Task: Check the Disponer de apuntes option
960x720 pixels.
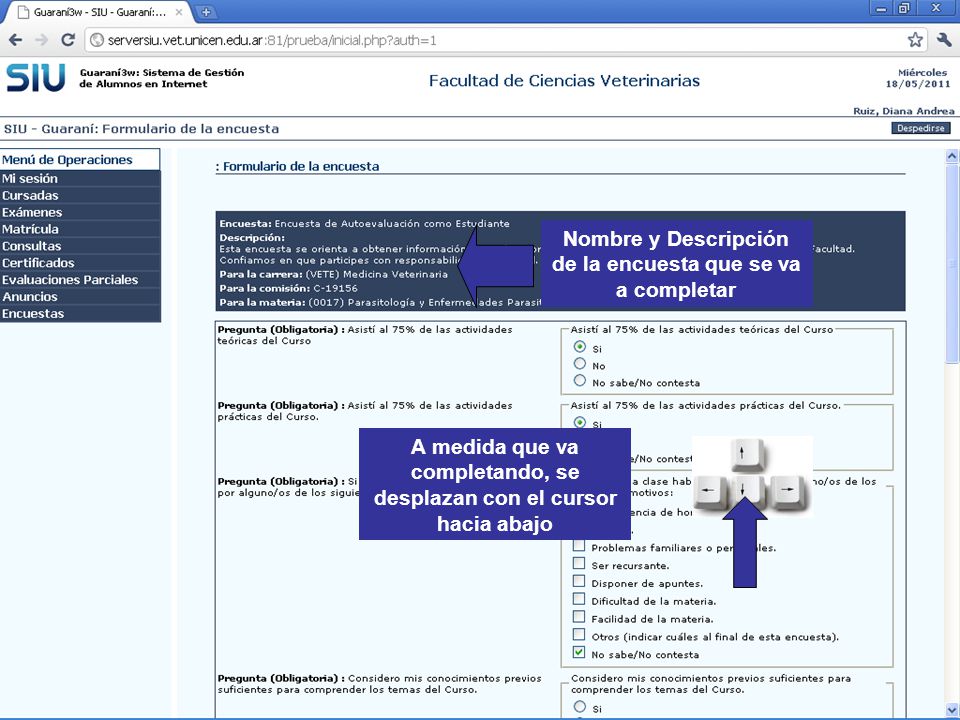Action: (579, 581)
